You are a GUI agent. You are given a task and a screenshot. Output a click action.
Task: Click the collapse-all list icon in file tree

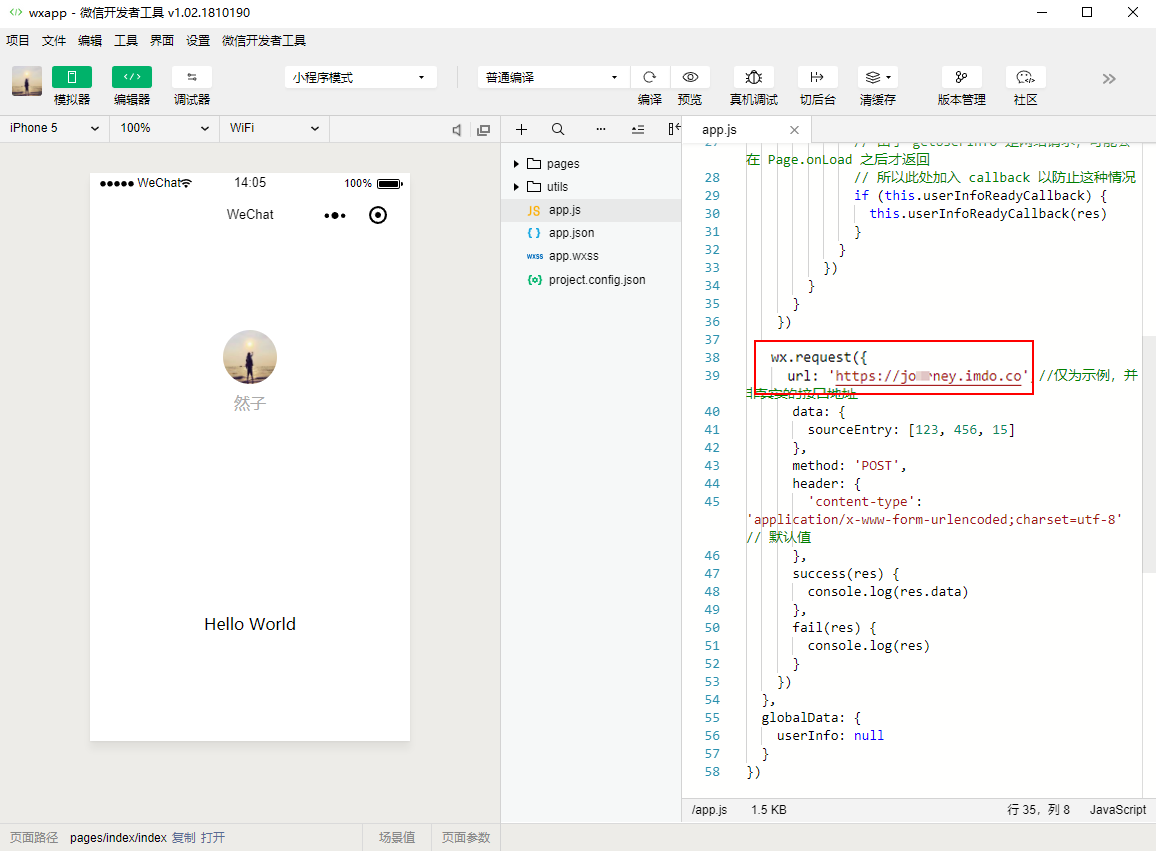pos(638,130)
